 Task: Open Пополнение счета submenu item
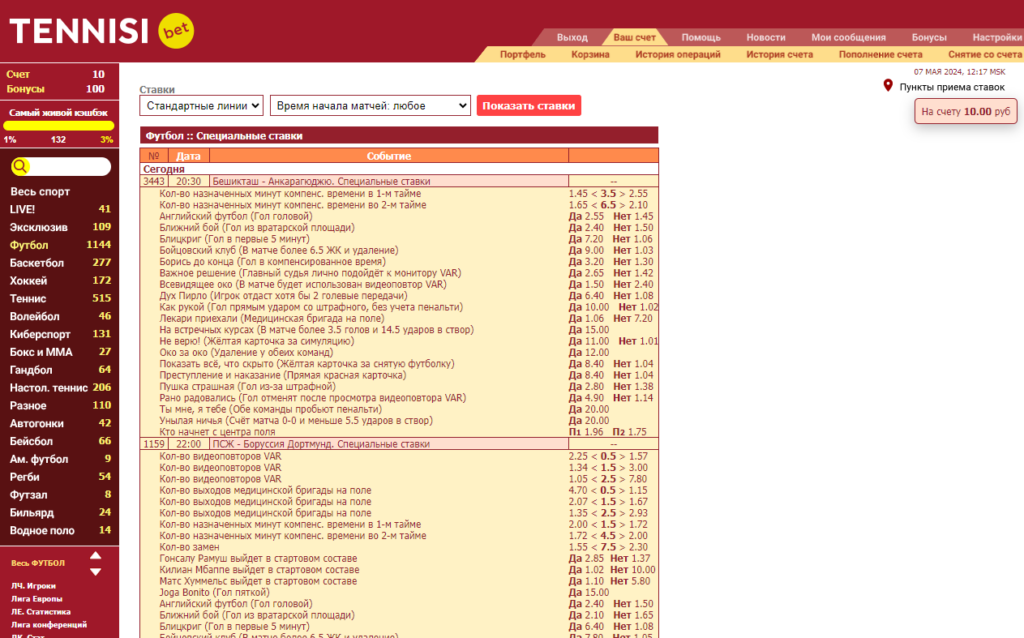[880, 54]
